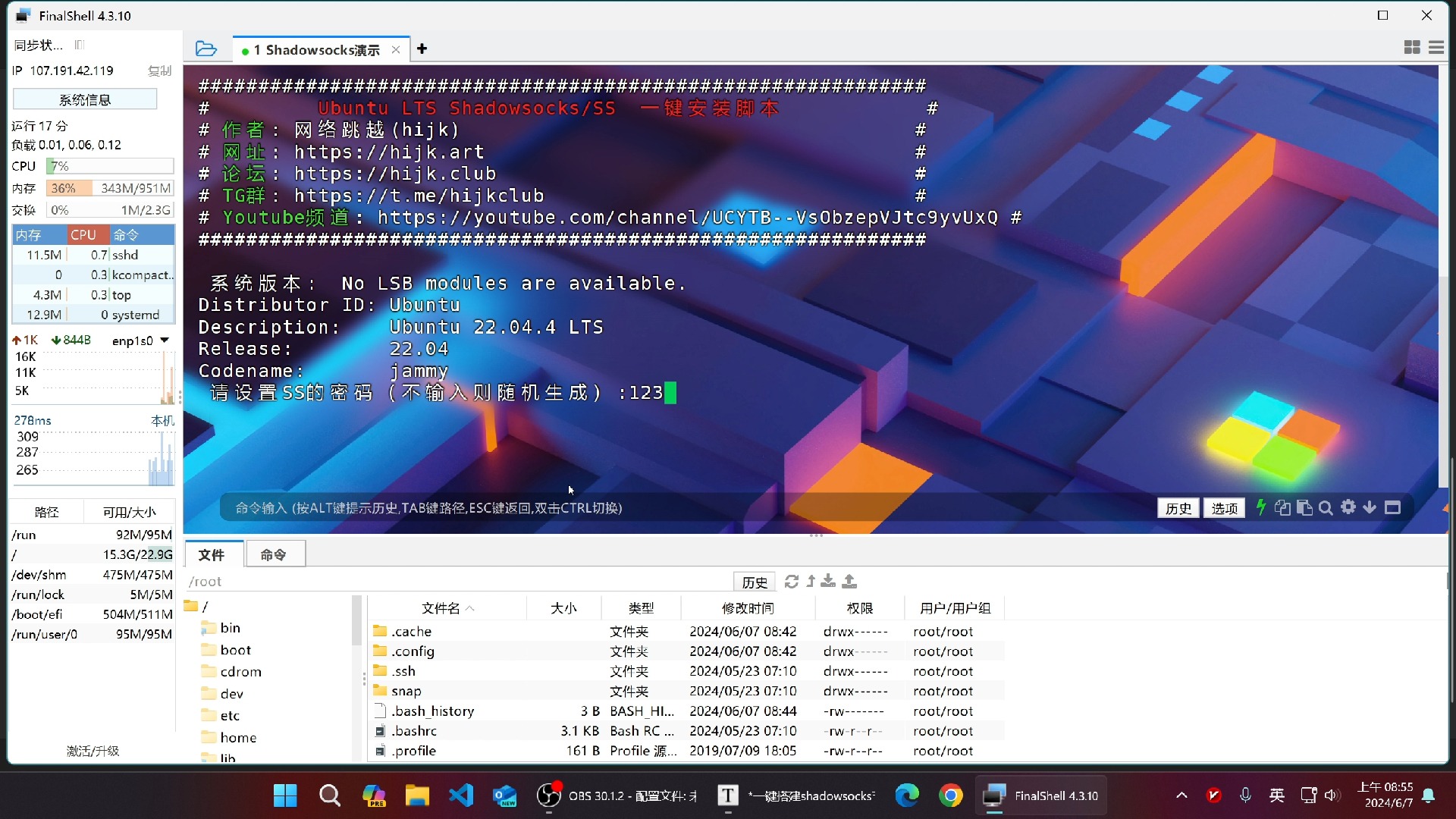Click the terminal down-arrow icon
The image size is (1456, 819).
pyautogui.click(x=1370, y=507)
